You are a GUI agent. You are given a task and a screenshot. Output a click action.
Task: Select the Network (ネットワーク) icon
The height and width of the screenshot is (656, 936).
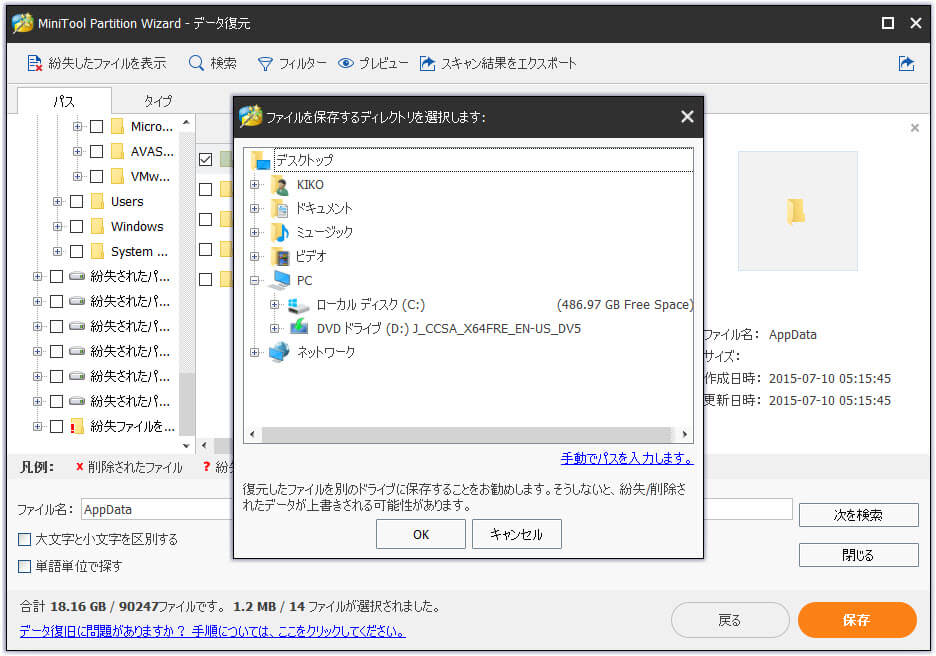[279, 352]
